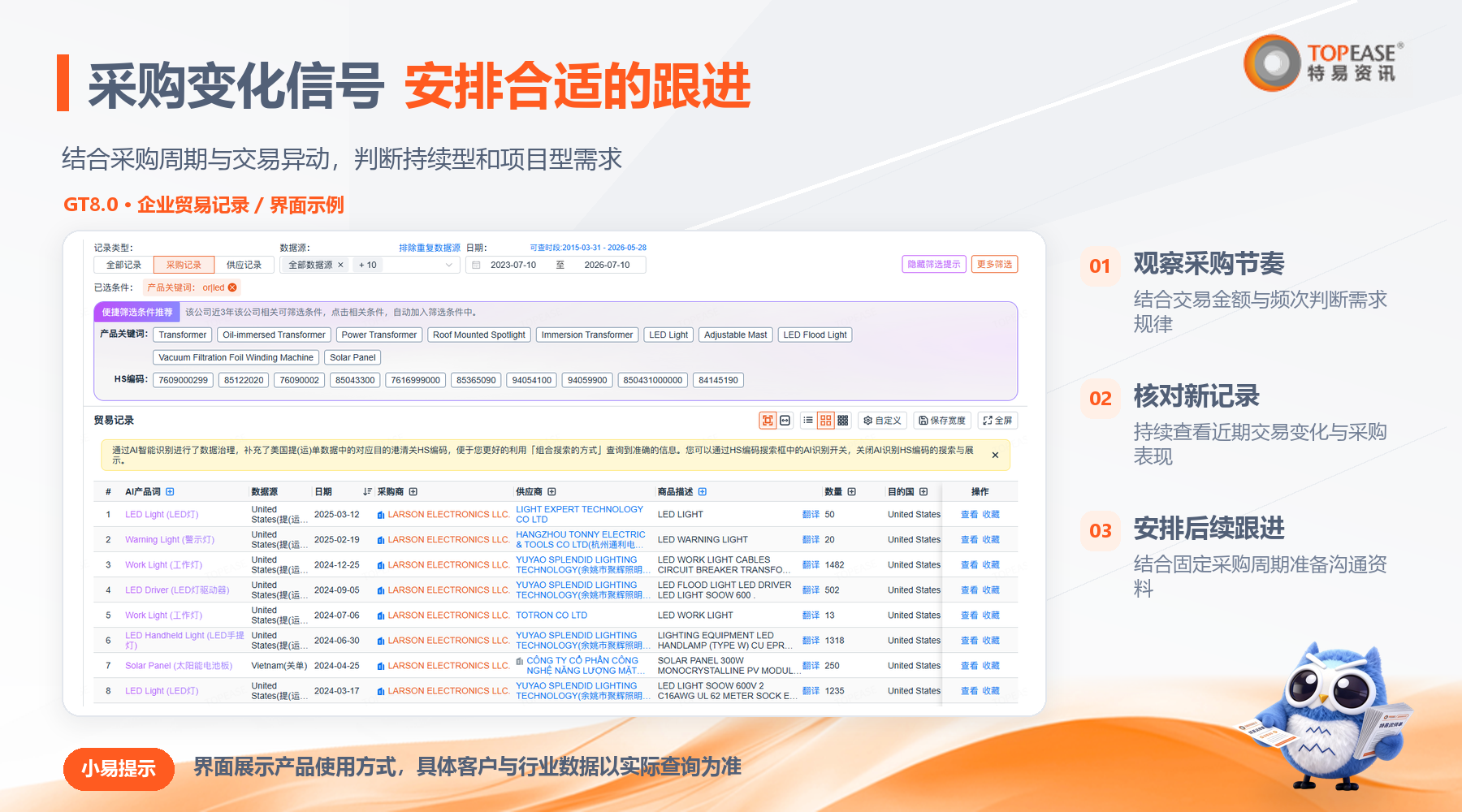Switch to four-square grid layout icon
This screenshot has width=1462, height=812.
tap(825, 421)
